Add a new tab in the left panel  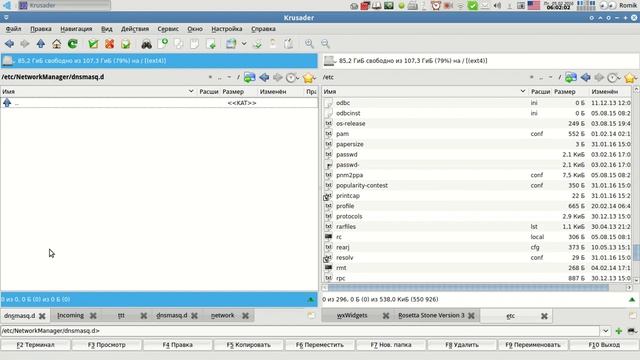click(311, 316)
